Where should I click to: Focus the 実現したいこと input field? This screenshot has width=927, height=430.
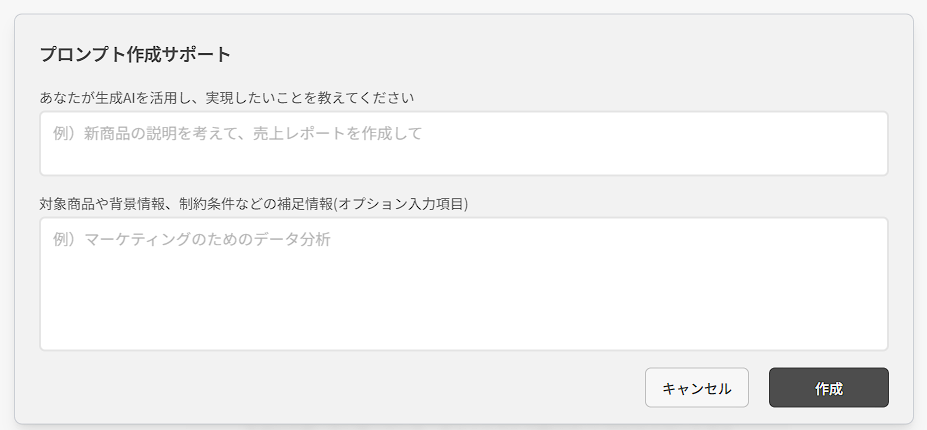point(464,144)
